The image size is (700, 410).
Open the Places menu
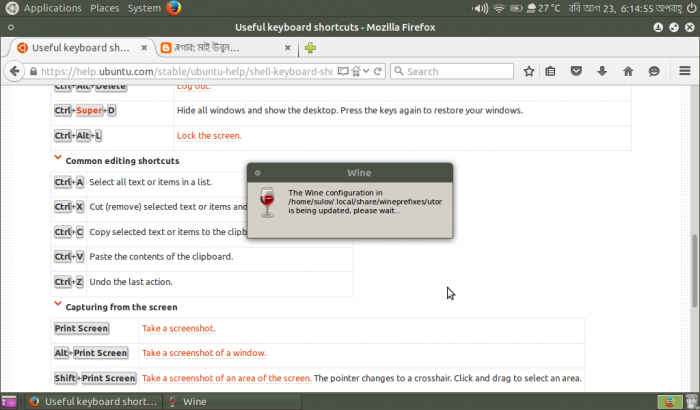tap(104, 8)
